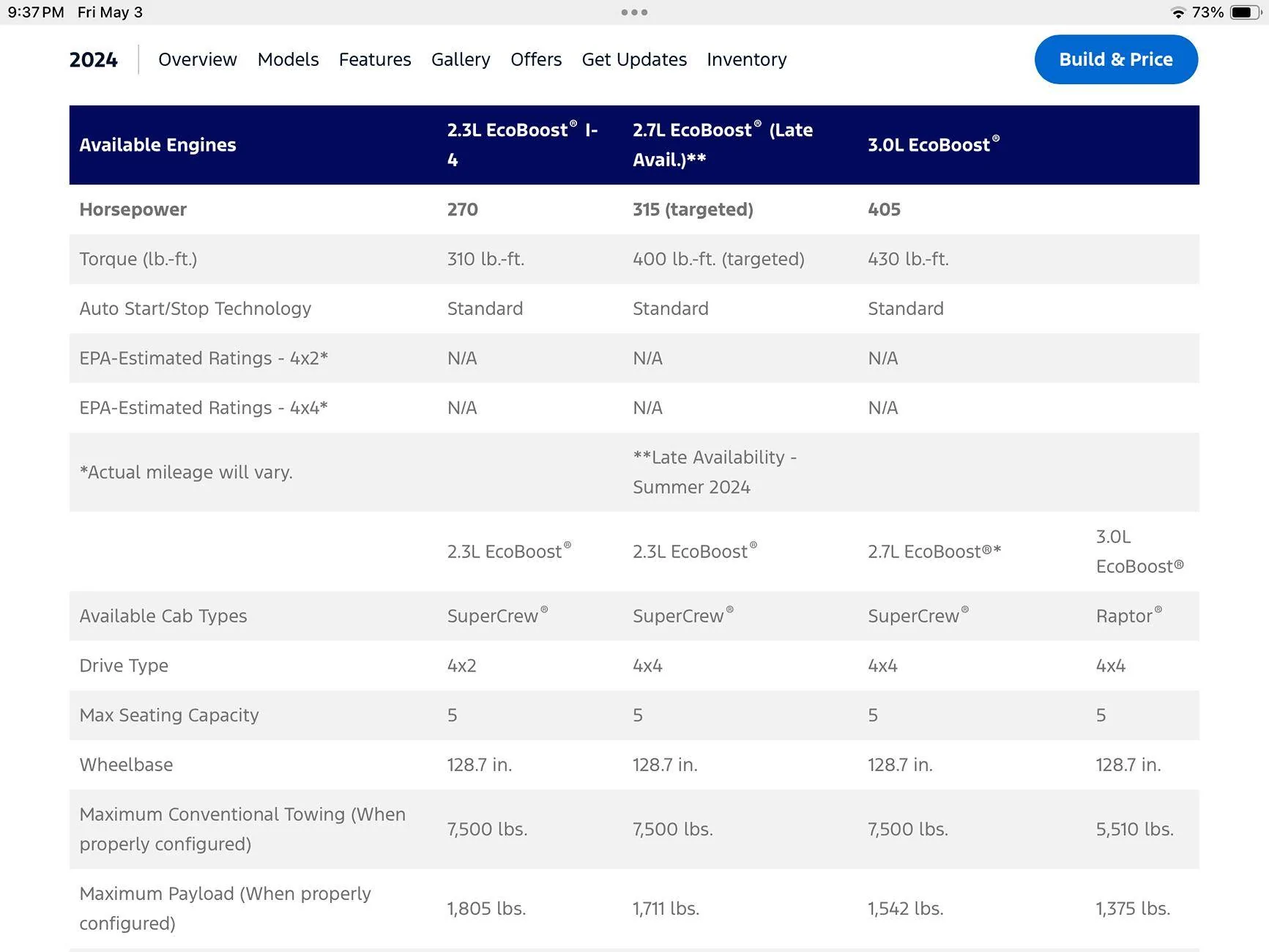Select the Available Engines header
This screenshot has height=952, width=1269.
[157, 145]
